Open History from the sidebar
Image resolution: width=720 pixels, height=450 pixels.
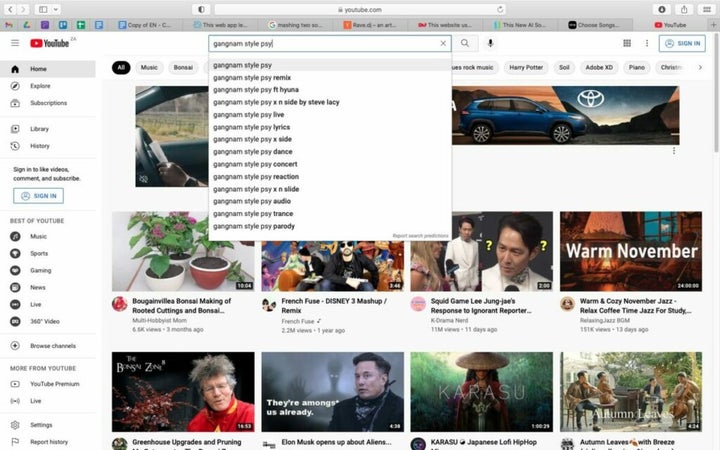coord(39,146)
